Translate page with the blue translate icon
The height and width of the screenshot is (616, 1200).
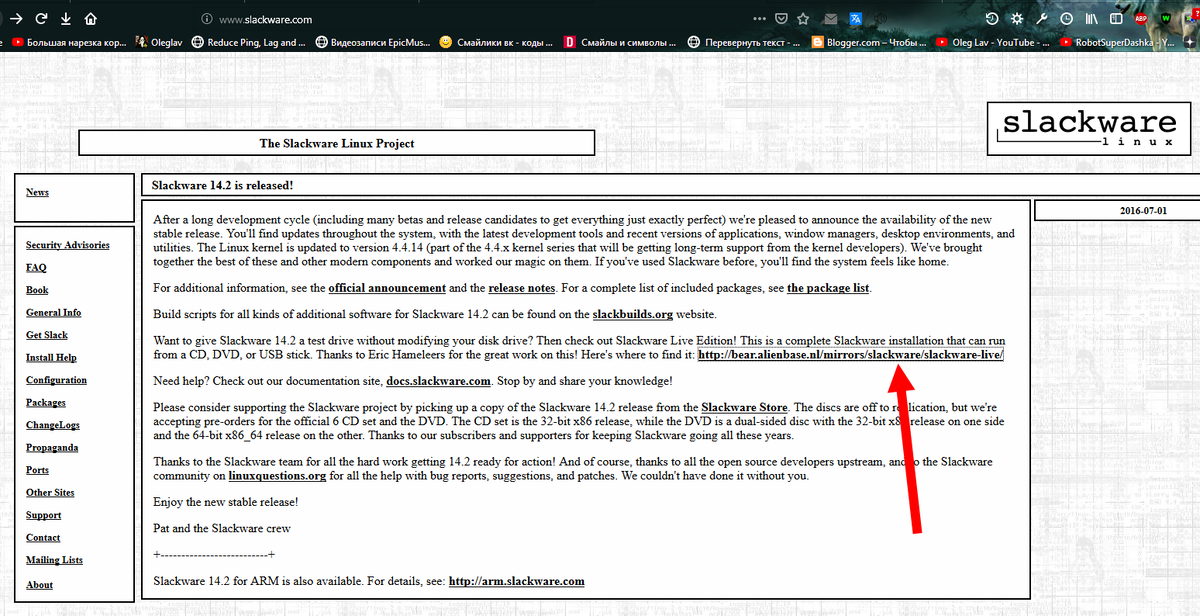point(856,19)
